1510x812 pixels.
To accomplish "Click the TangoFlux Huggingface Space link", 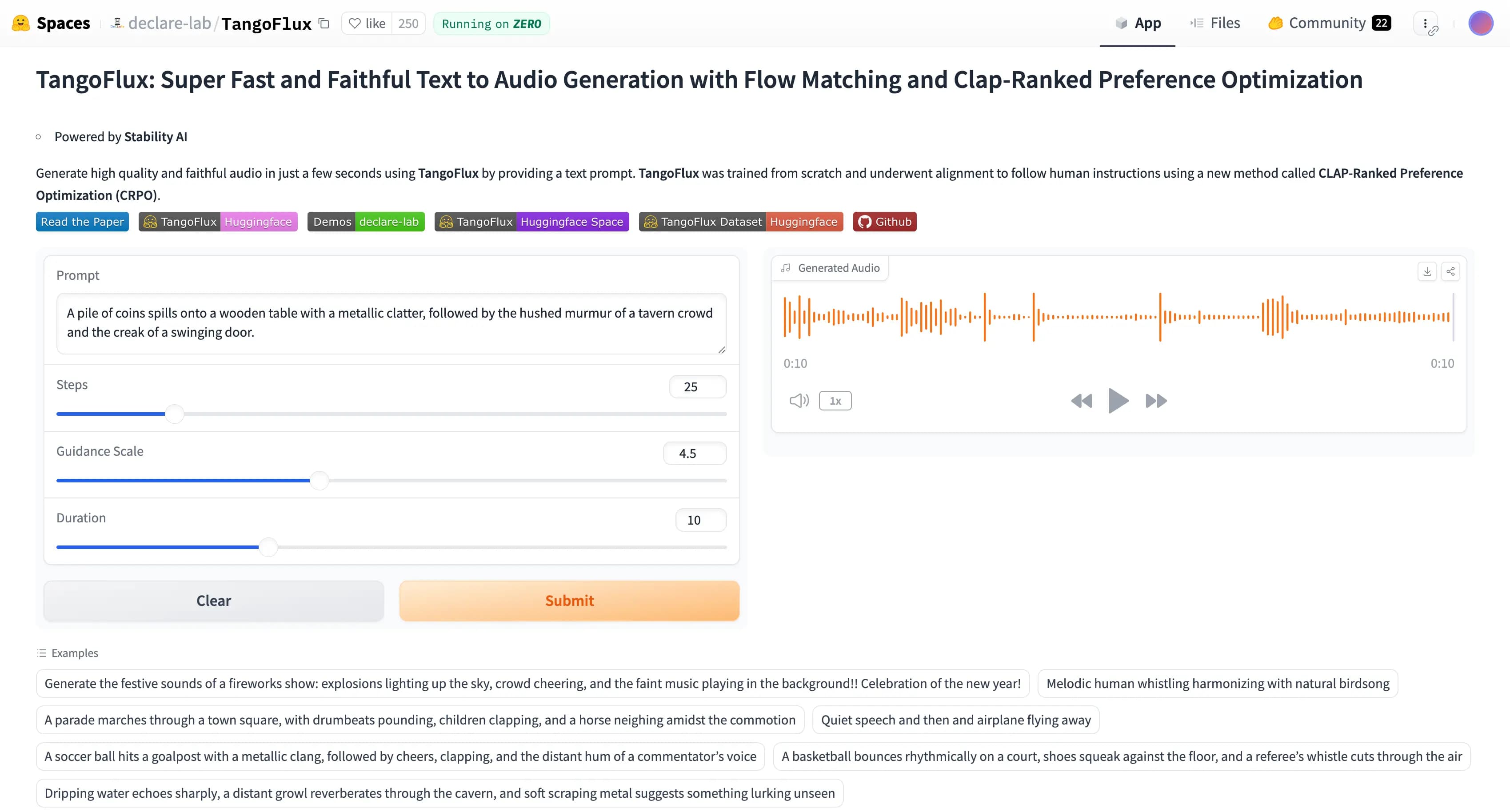I will pos(532,221).
